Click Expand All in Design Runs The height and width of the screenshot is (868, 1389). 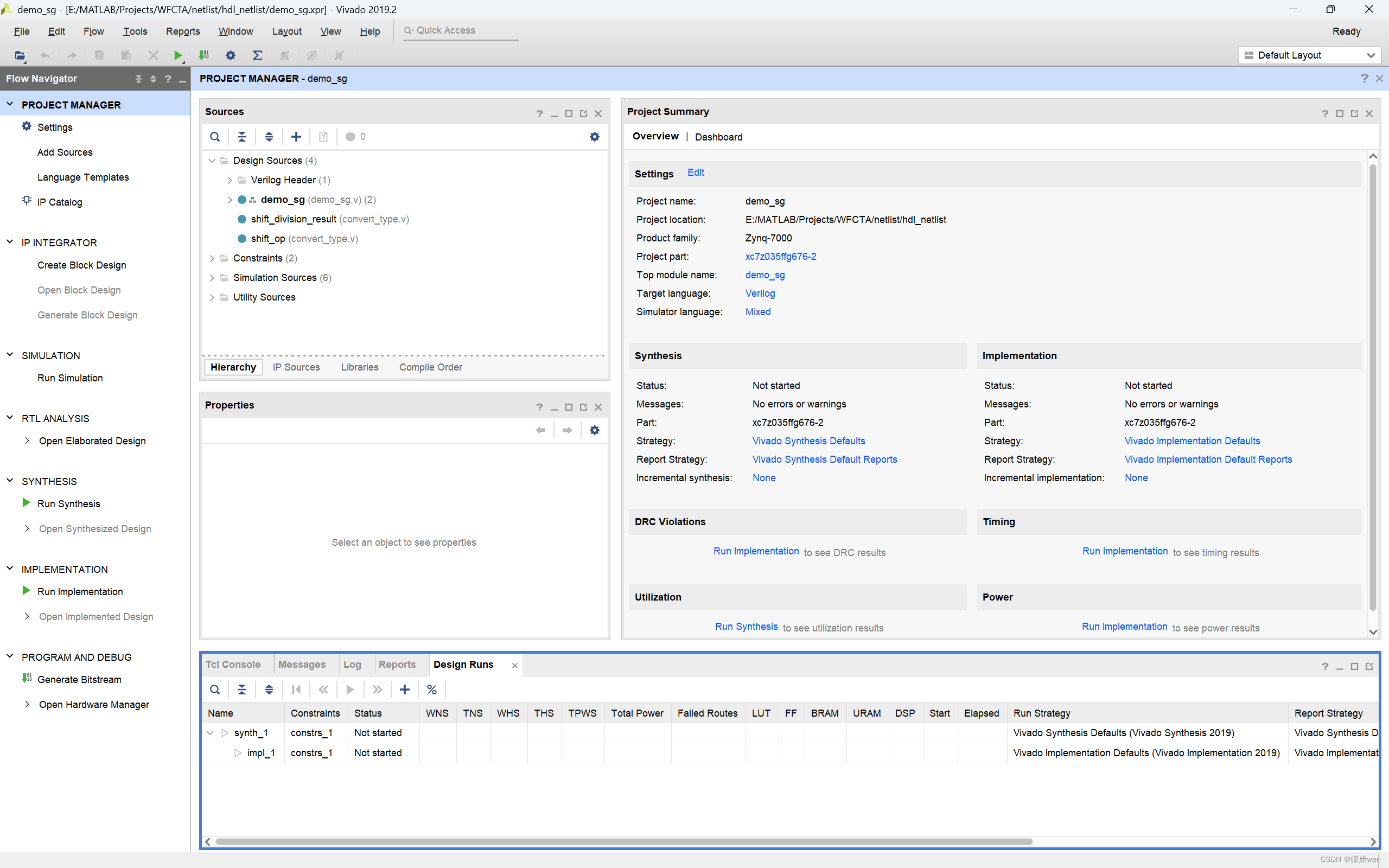(269, 690)
